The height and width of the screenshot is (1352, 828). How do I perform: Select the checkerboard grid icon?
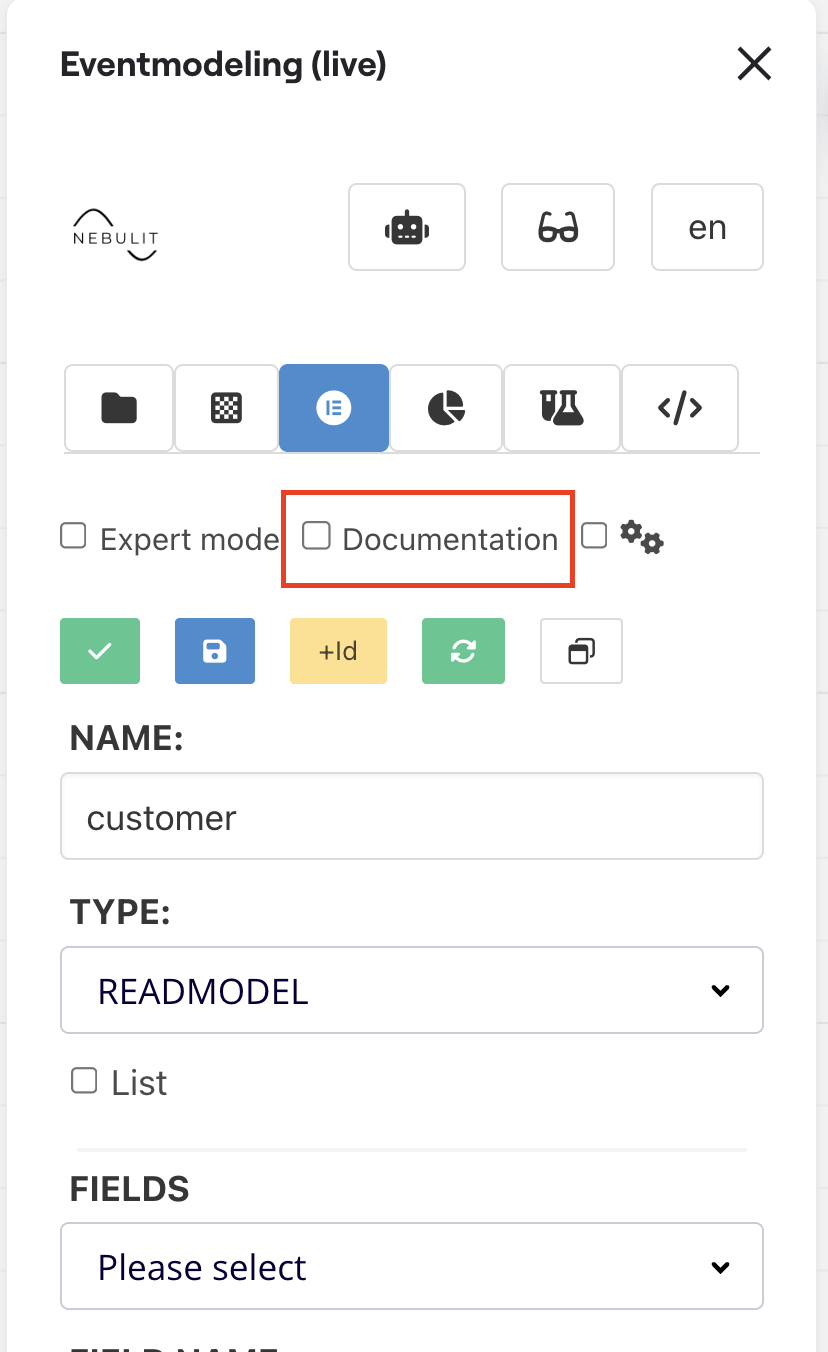pyautogui.click(x=226, y=408)
